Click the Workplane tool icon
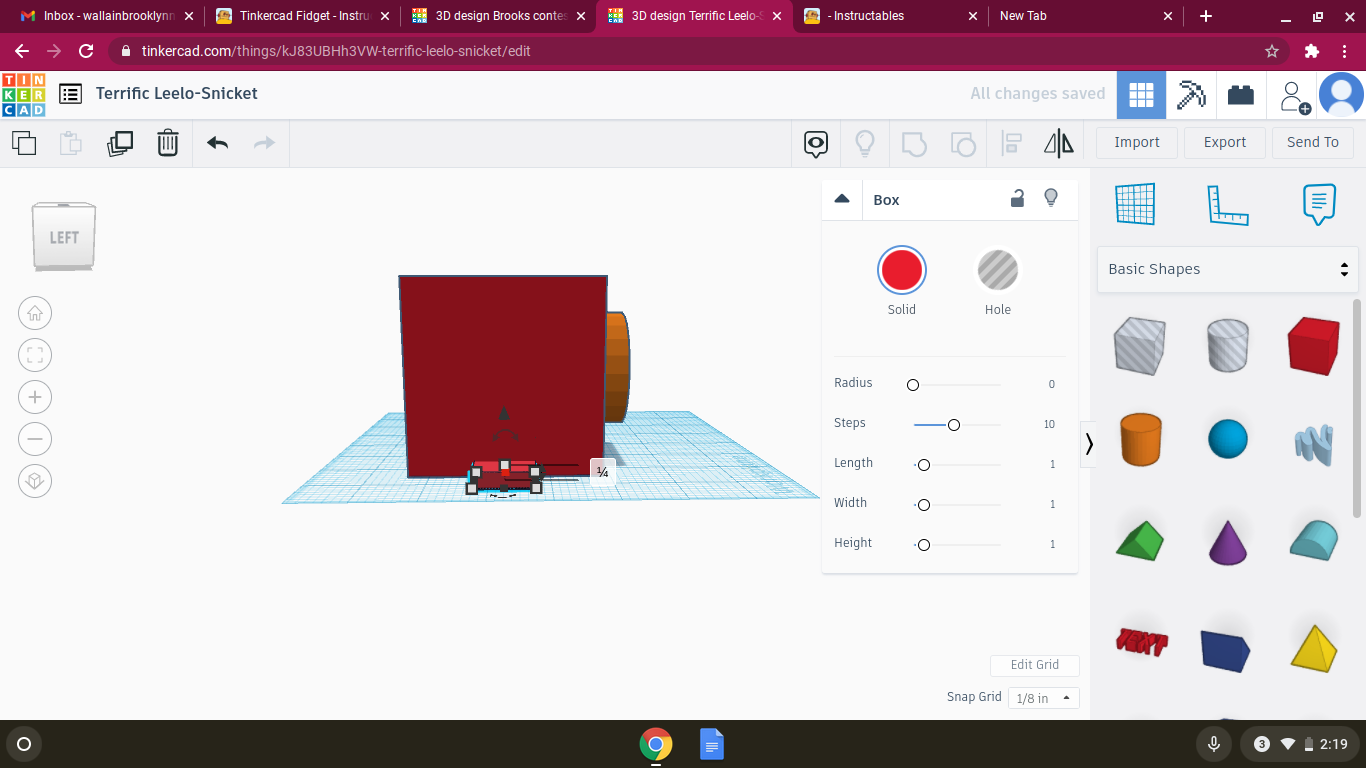The image size is (1366, 768). [1135, 204]
